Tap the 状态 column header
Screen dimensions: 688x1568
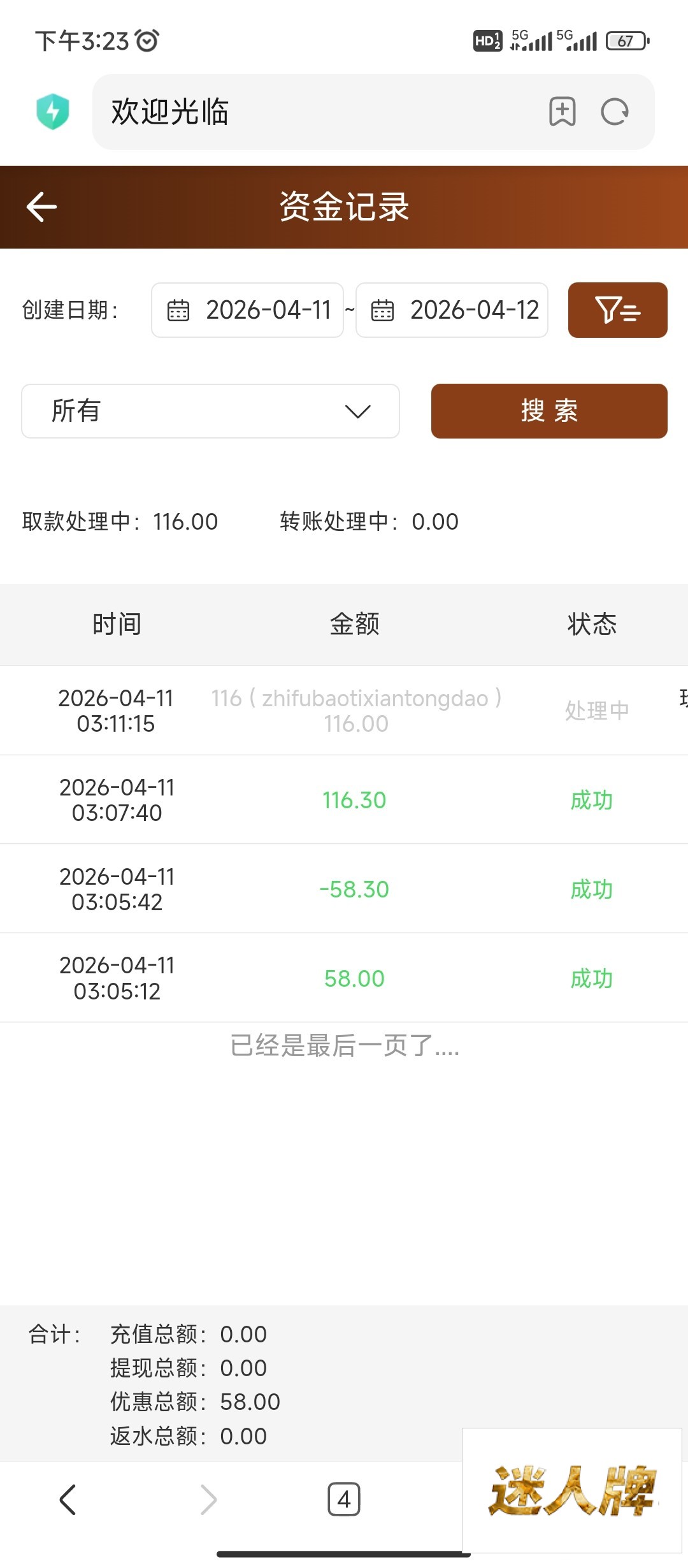click(x=592, y=624)
